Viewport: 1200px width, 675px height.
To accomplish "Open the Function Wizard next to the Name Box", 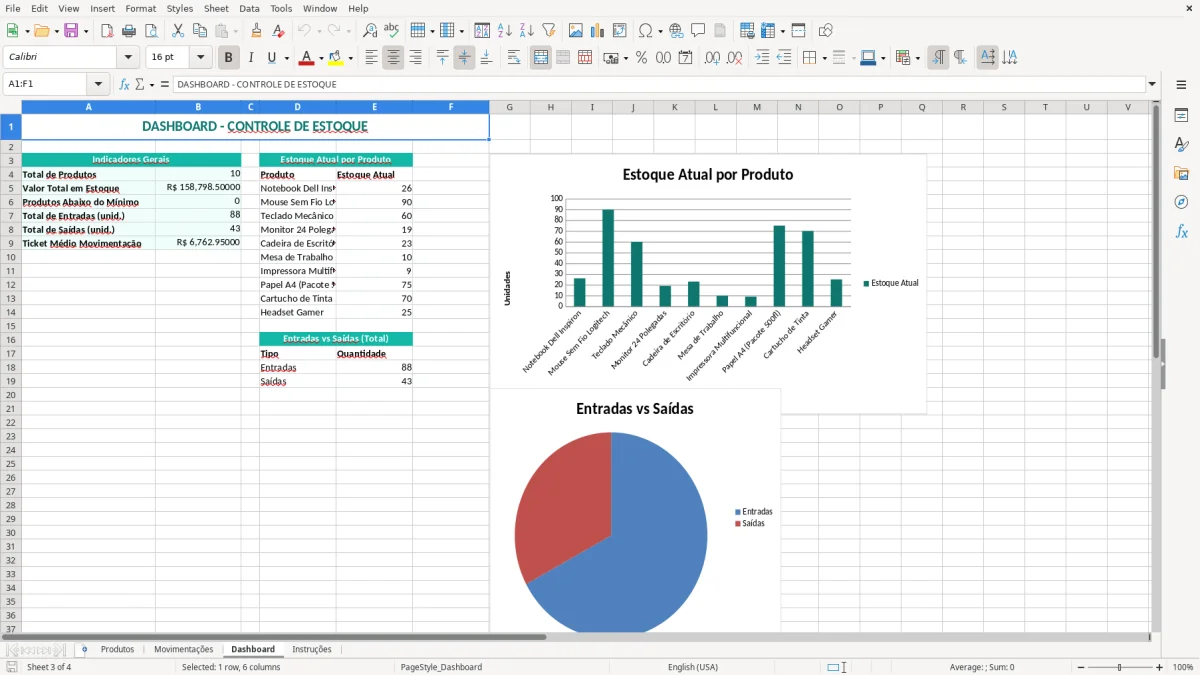I will tap(125, 84).
